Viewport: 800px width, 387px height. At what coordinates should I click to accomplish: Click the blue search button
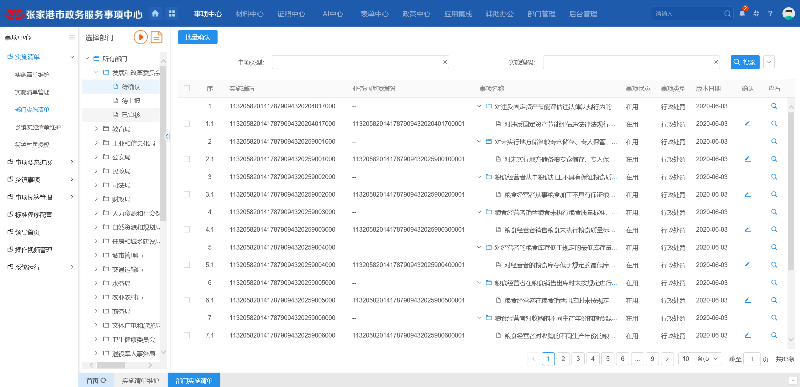pyautogui.click(x=745, y=62)
